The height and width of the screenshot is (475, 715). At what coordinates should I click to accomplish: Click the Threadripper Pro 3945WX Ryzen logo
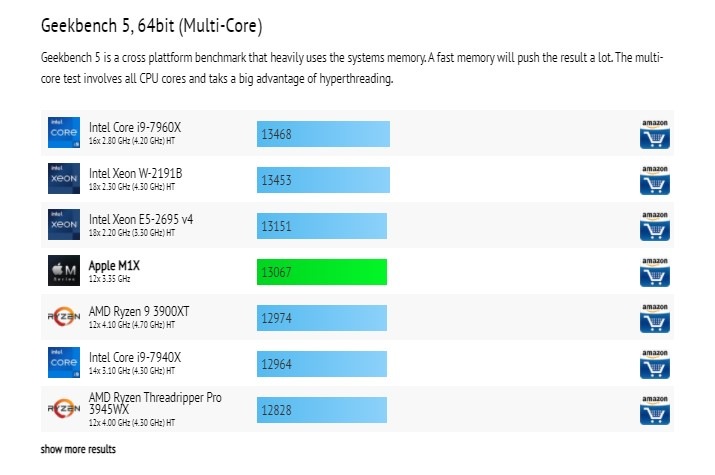(64, 409)
